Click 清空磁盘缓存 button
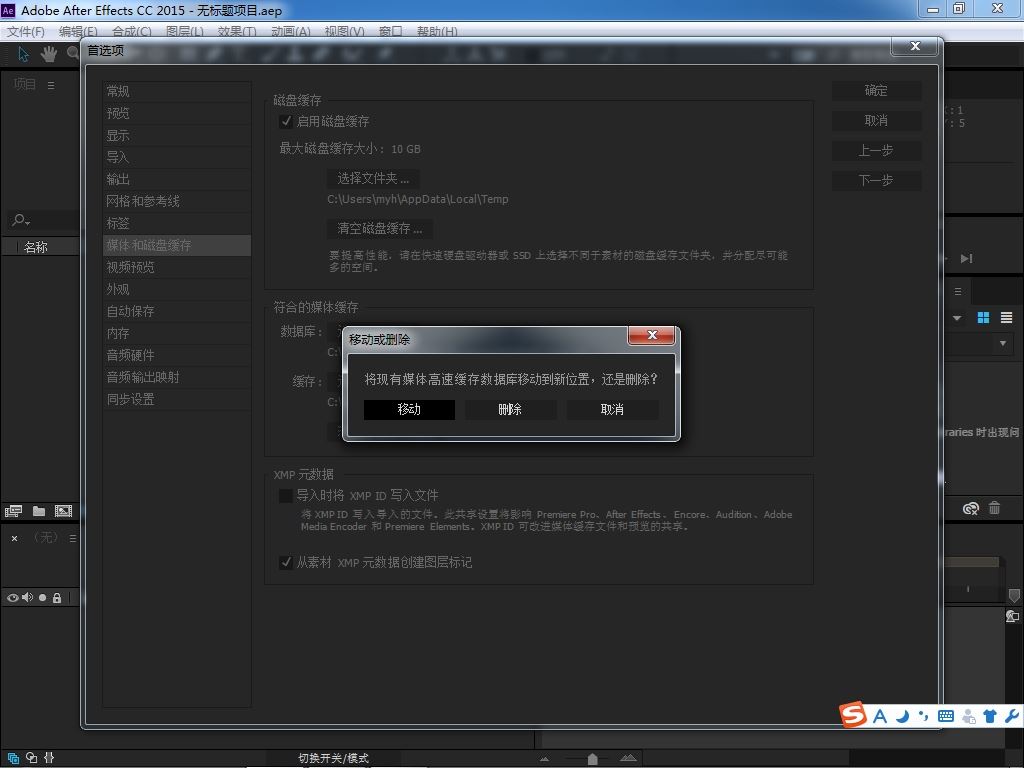This screenshot has width=1024, height=768. tap(379, 229)
